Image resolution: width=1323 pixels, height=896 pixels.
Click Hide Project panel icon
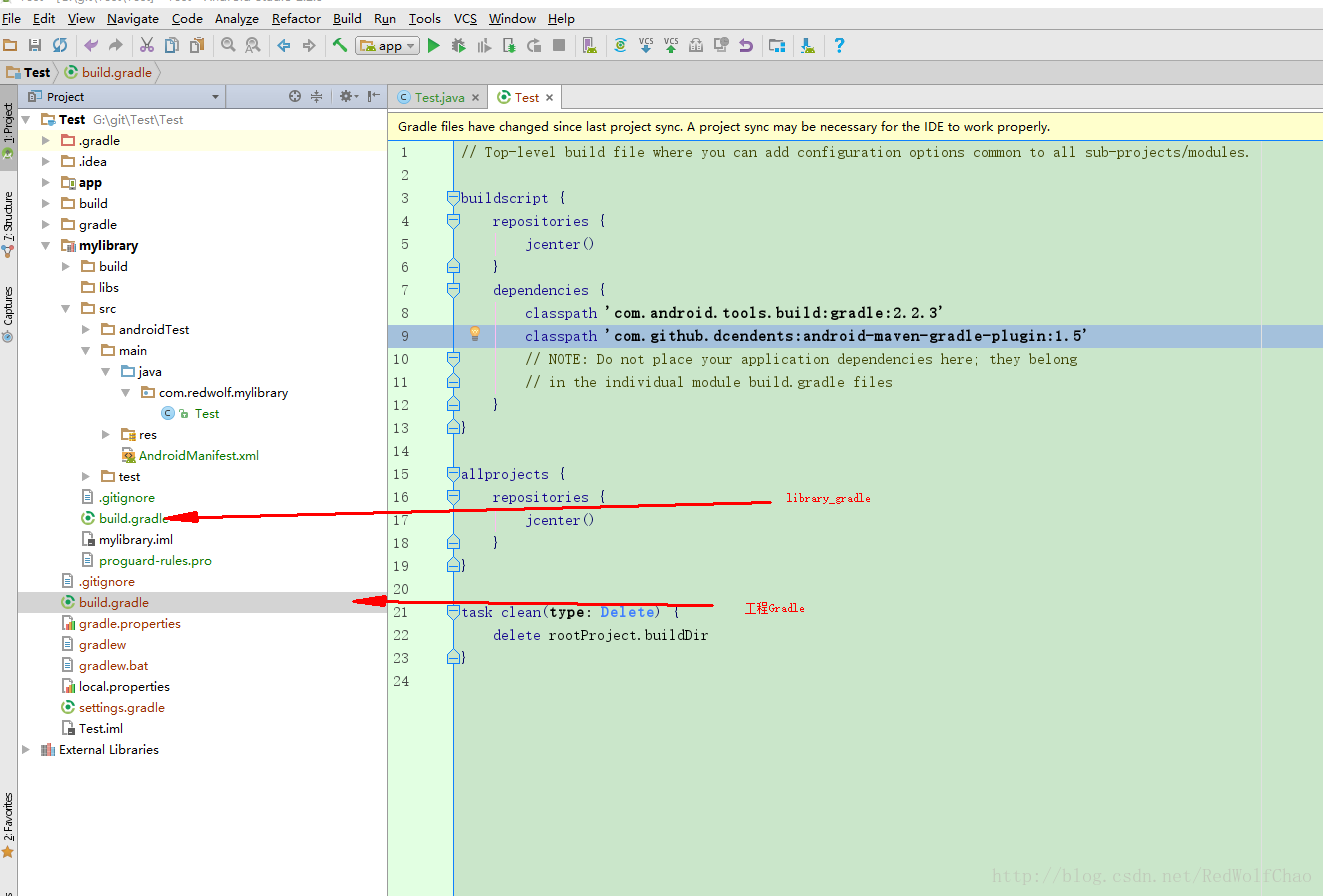374,96
